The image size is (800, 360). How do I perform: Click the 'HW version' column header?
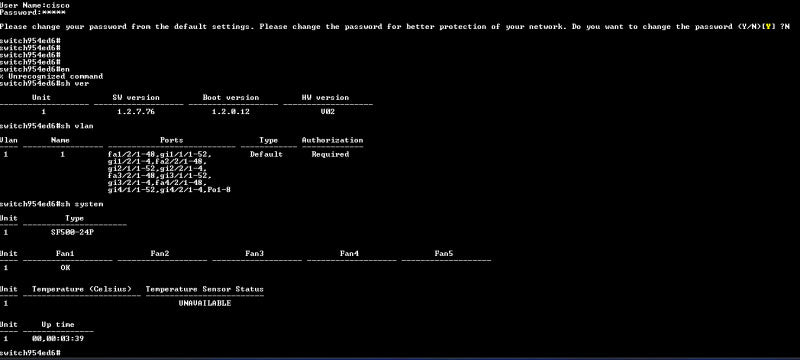click(x=326, y=97)
